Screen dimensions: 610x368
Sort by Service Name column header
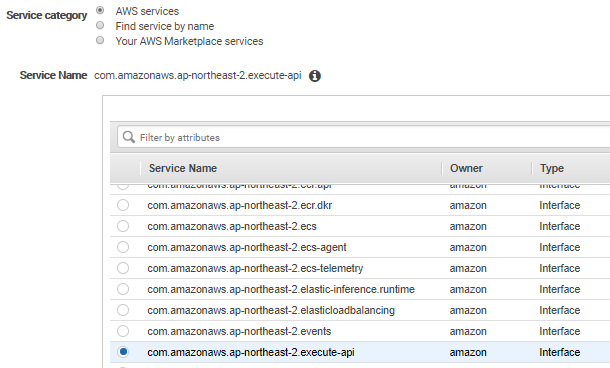183,168
